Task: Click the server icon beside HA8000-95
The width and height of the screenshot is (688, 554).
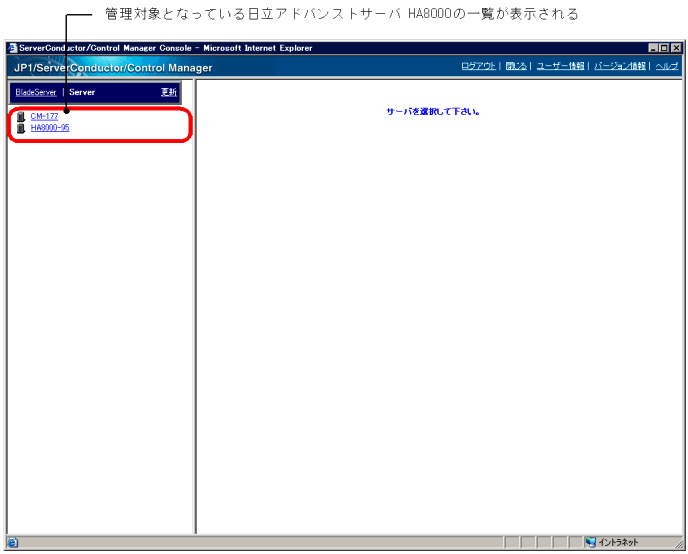Action: 21,128
